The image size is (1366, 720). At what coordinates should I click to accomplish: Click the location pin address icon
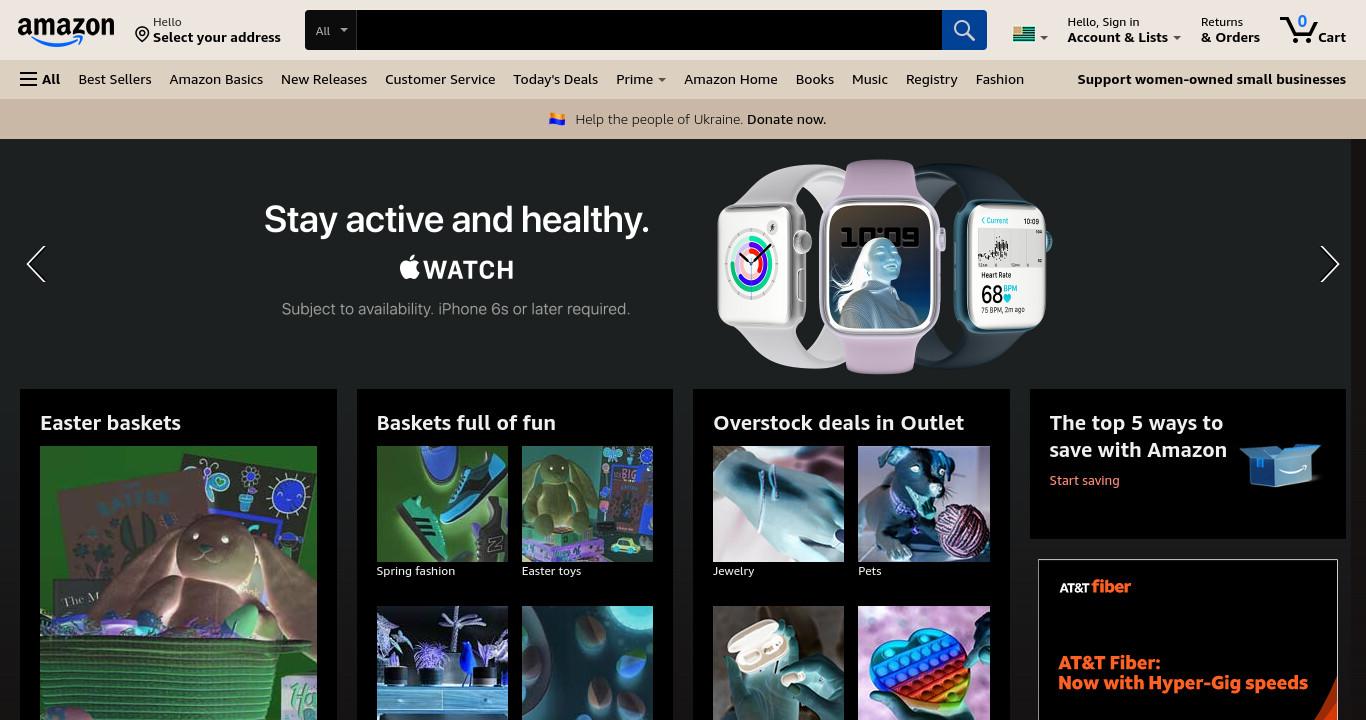click(142, 34)
